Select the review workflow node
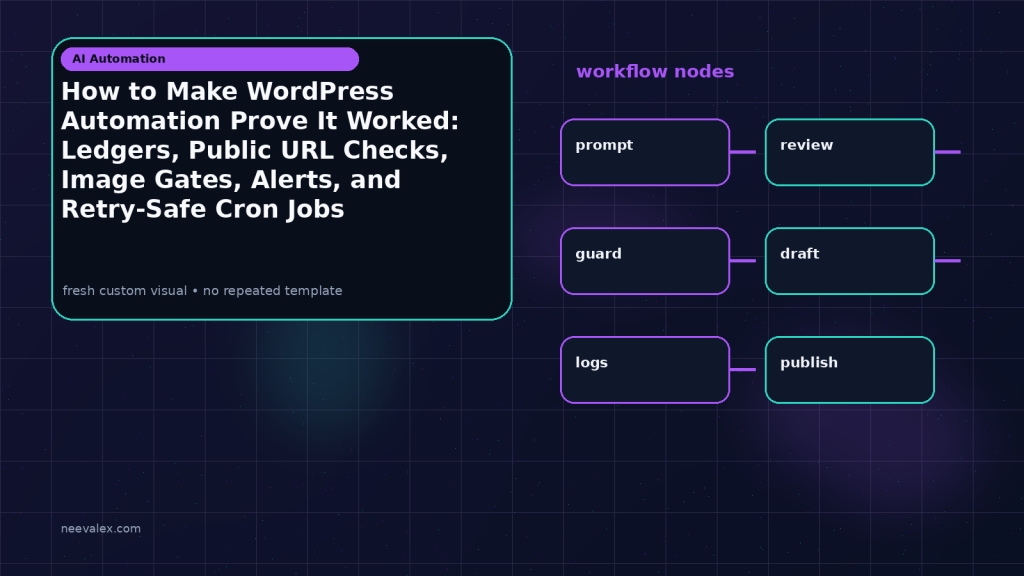The image size is (1024, 576). [850, 152]
